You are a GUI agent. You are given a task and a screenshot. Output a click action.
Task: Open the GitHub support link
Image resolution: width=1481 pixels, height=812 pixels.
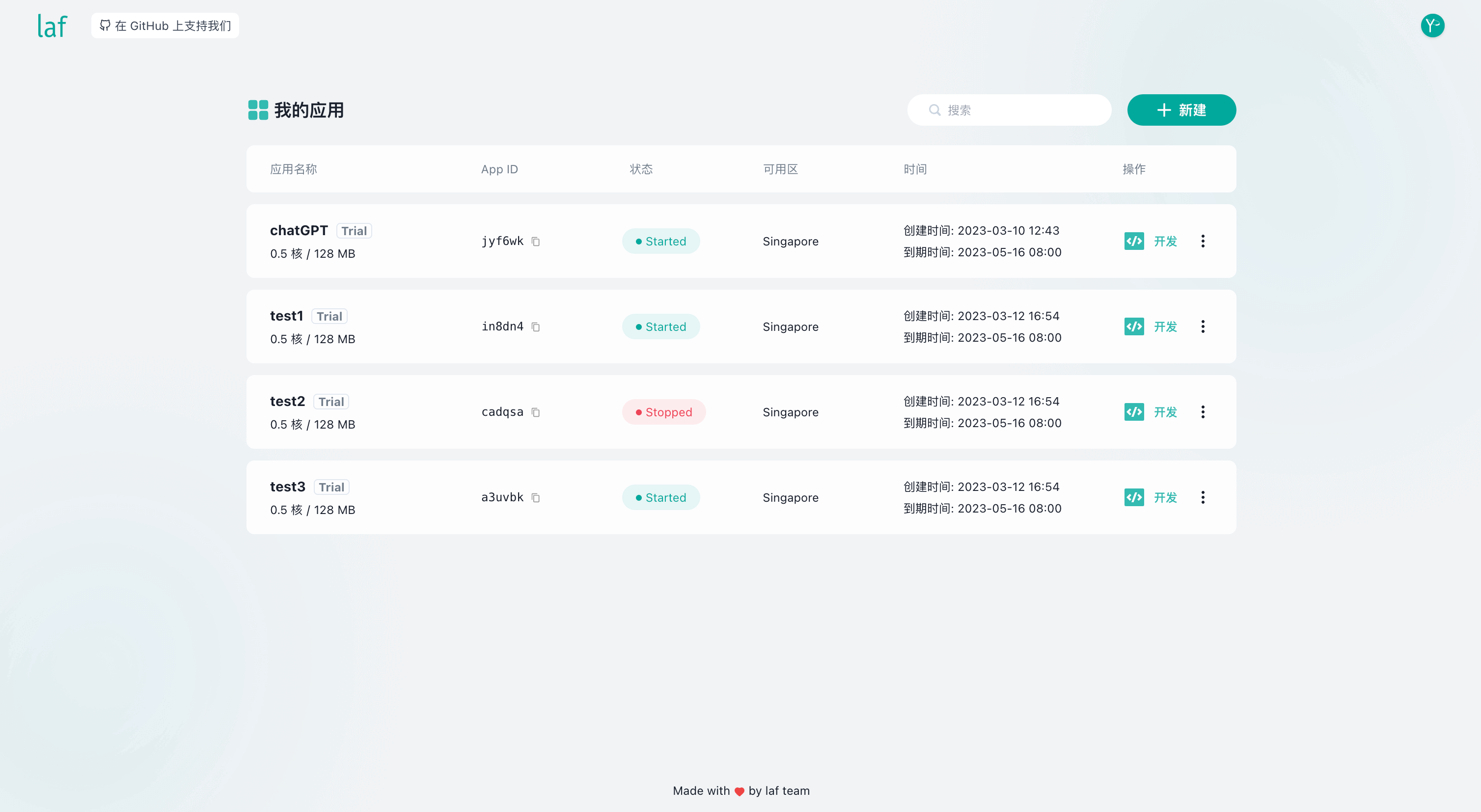pyautogui.click(x=165, y=26)
